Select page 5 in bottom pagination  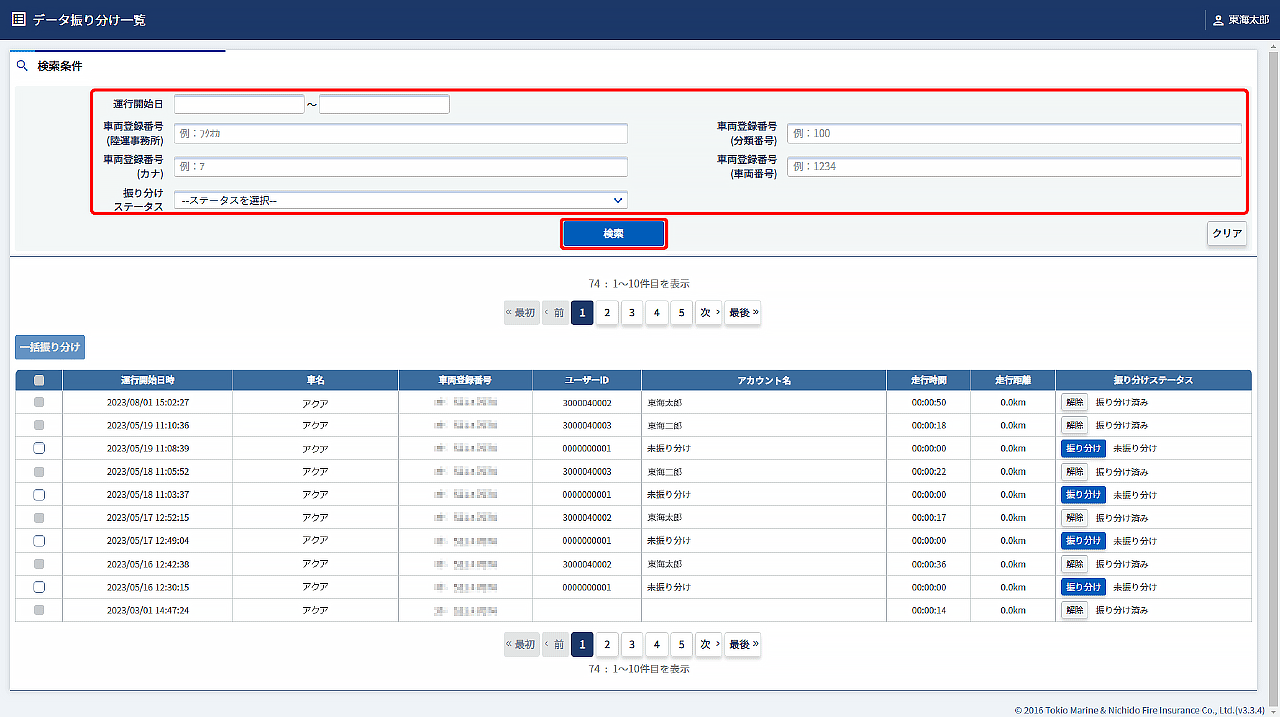coord(680,645)
